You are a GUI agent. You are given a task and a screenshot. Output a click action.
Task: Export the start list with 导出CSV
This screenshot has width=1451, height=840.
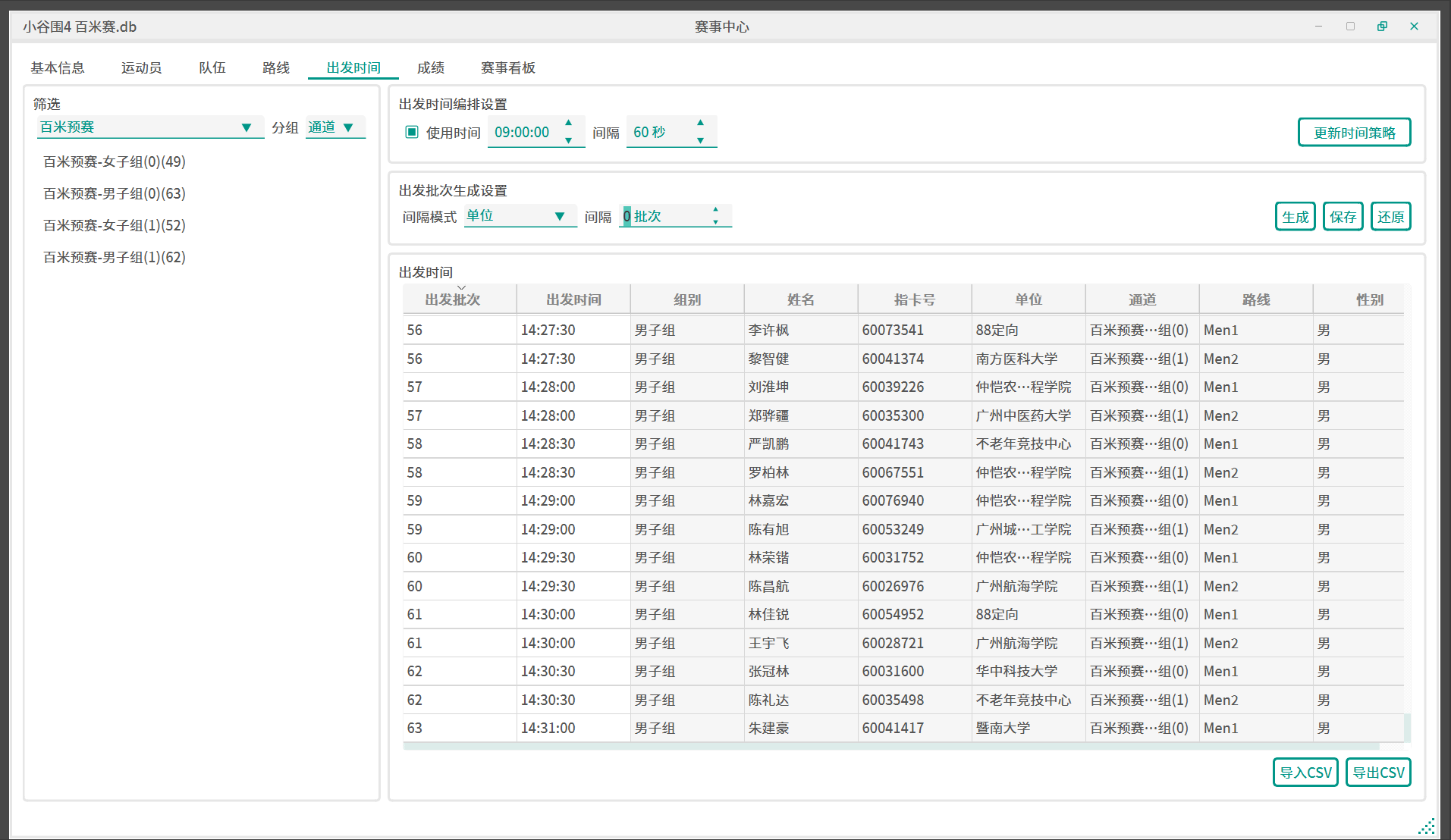[1377, 773]
